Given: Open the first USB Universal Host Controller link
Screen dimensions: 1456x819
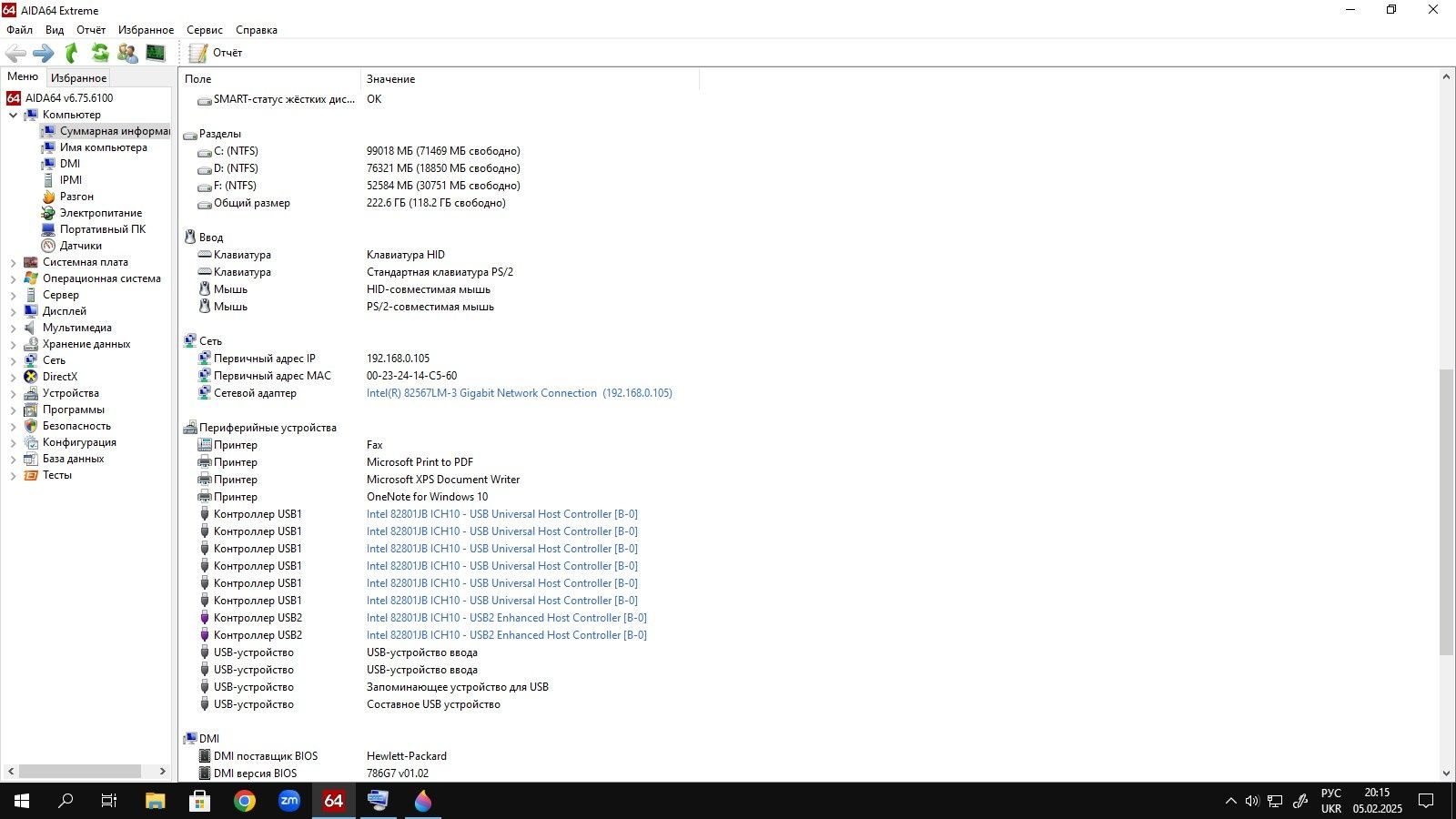Looking at the screenshot, I should point(502,514).
